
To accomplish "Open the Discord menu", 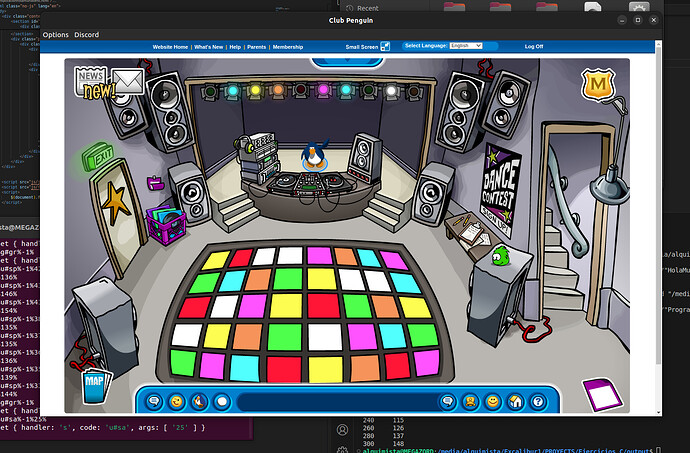I will (87, 35).
